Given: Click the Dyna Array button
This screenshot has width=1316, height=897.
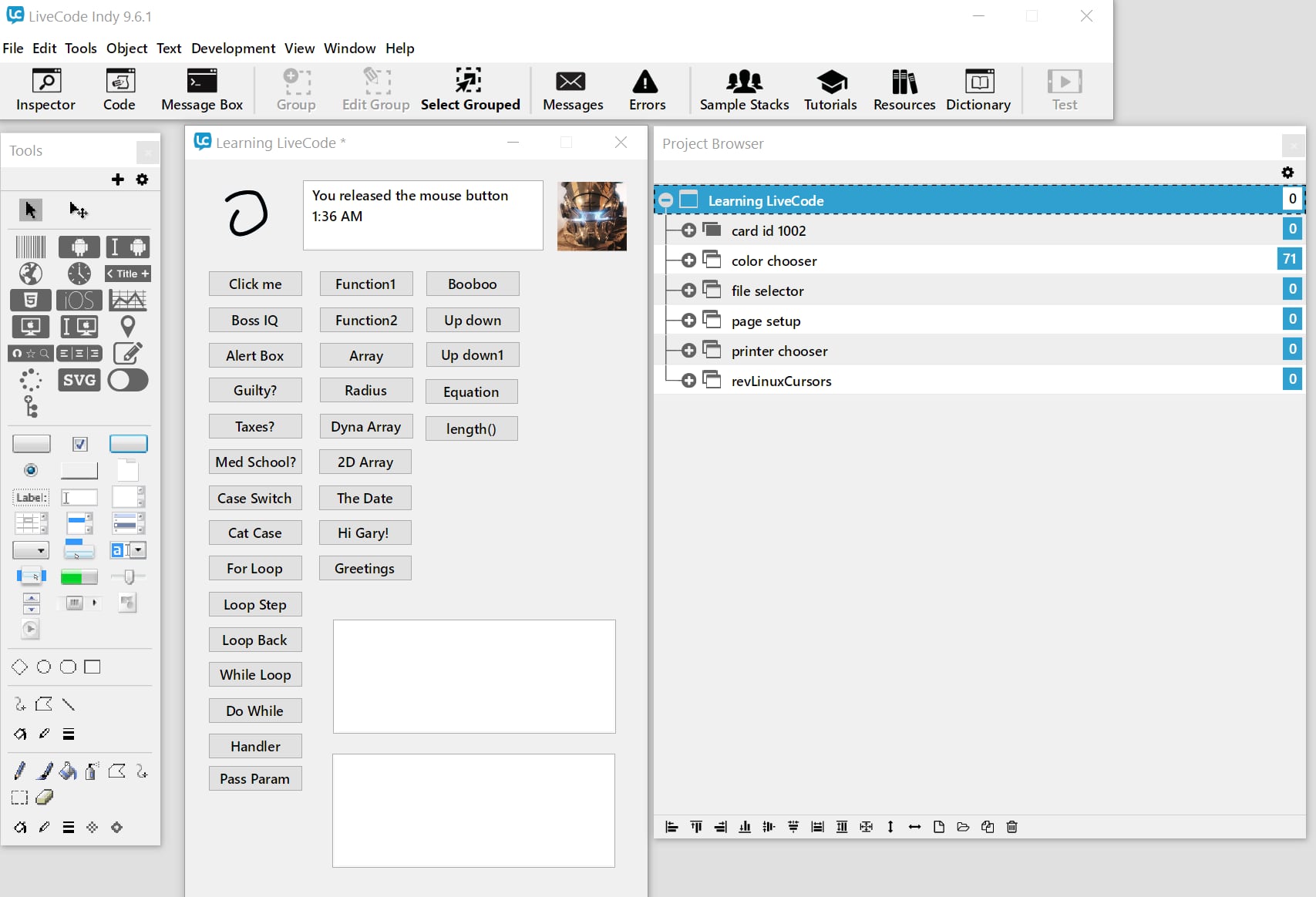Looking at the screenshot, I should tap(365, 426).
